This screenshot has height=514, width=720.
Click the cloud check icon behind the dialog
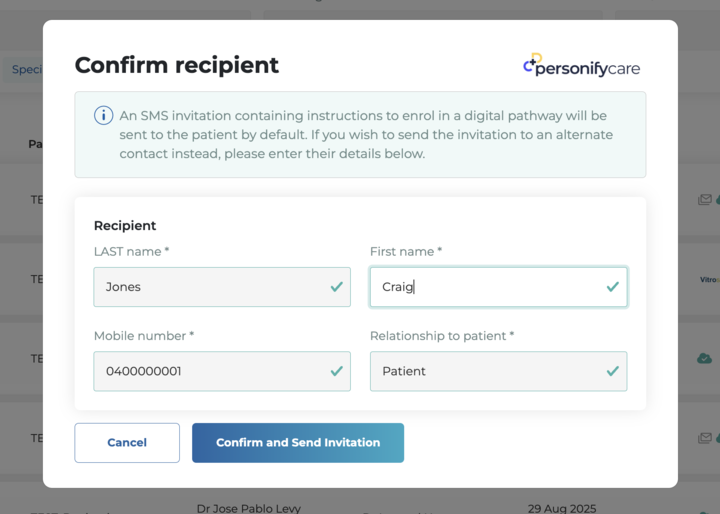704,358
